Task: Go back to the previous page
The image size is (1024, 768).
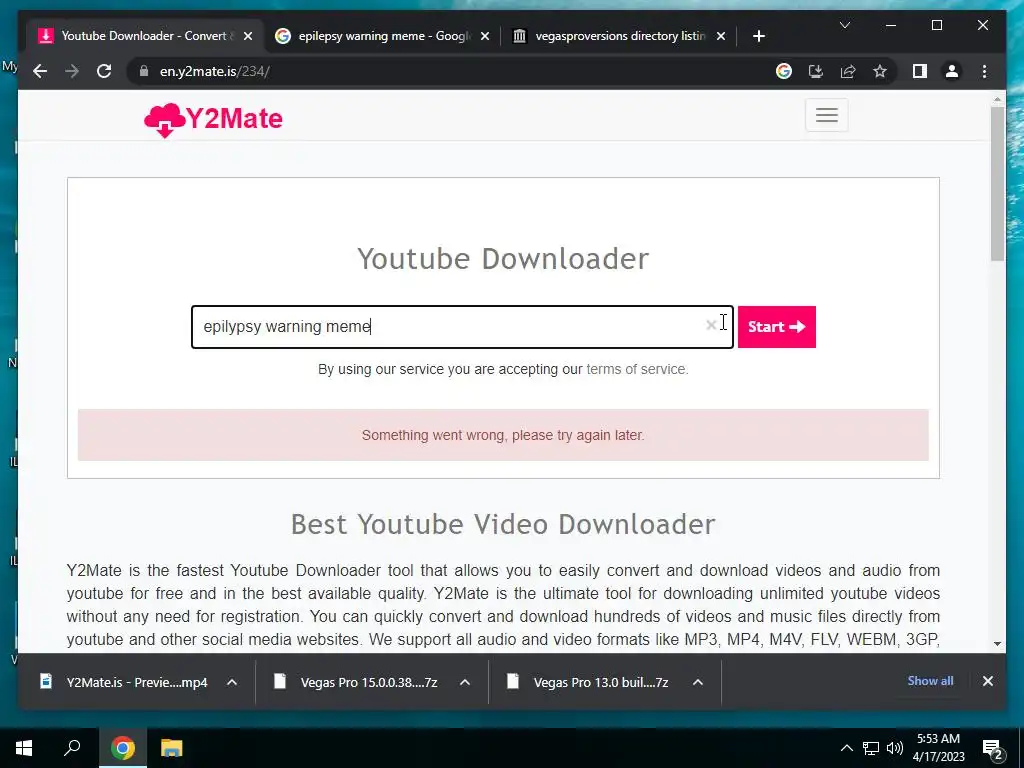Action: click(x=40, y=71)
